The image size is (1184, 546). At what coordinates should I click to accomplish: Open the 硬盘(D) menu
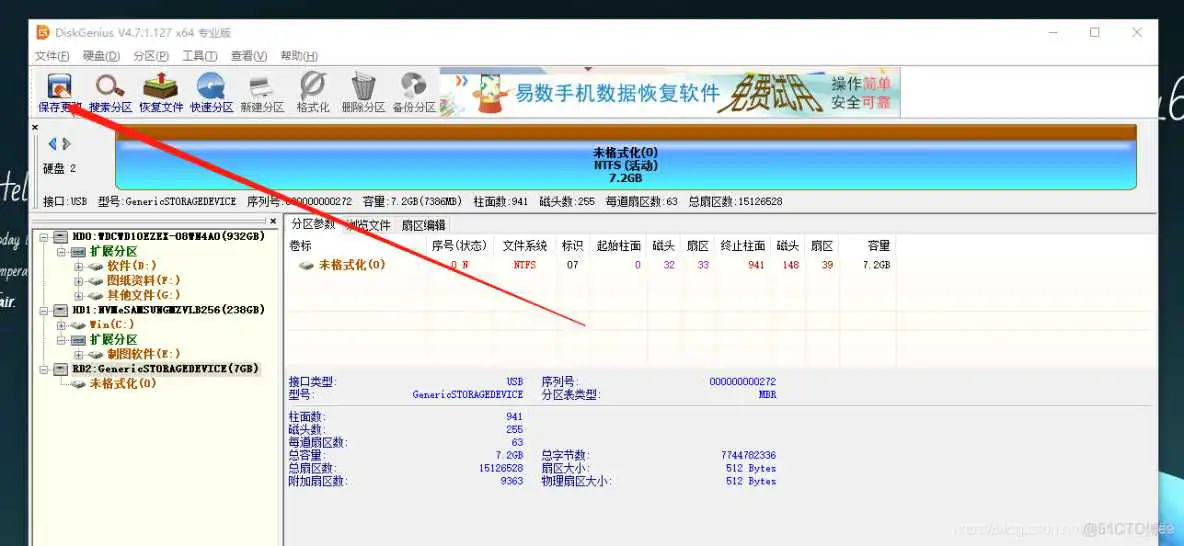(x=101, y=56)
